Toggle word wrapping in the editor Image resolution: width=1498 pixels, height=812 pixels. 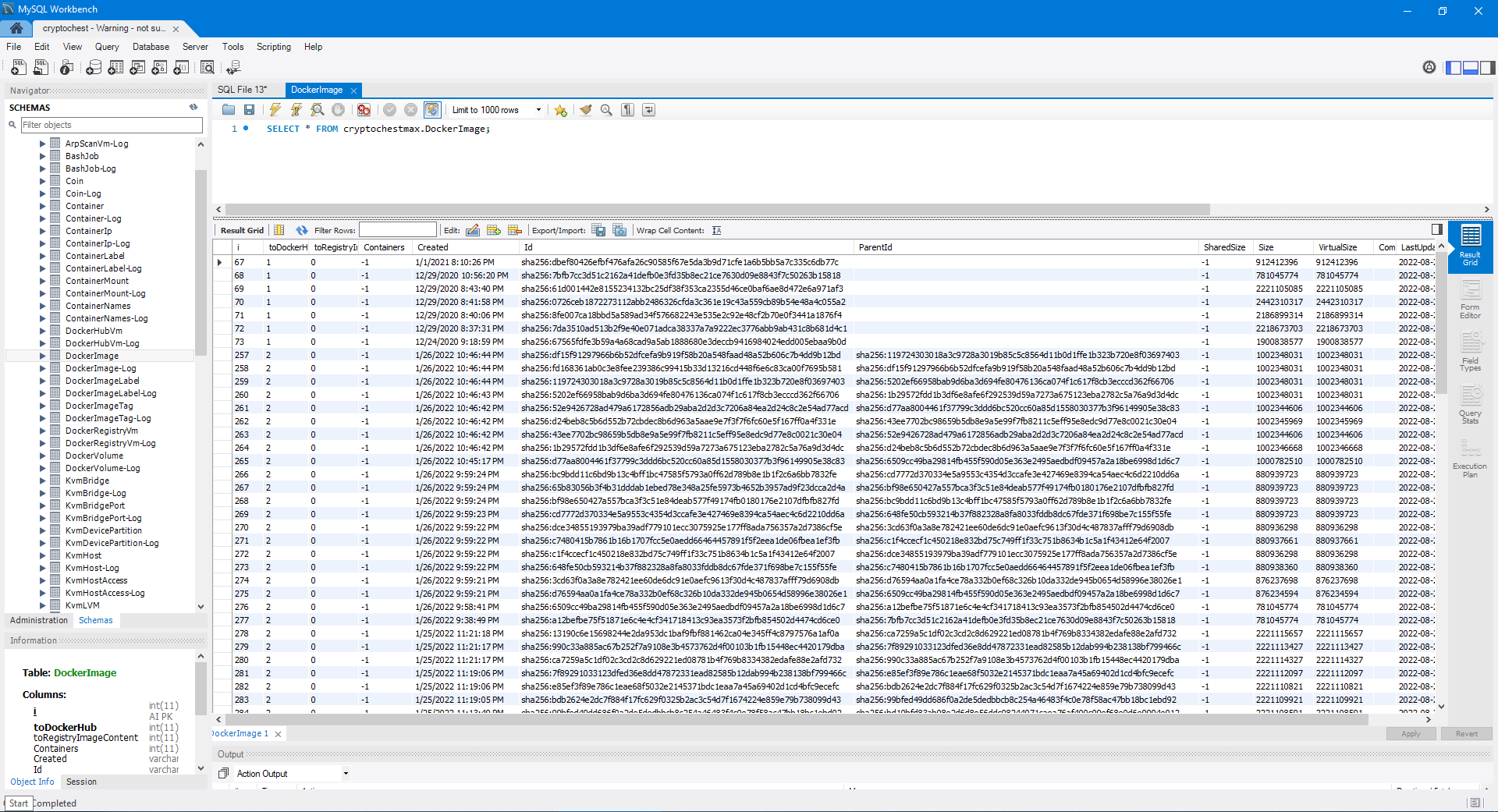648,110
